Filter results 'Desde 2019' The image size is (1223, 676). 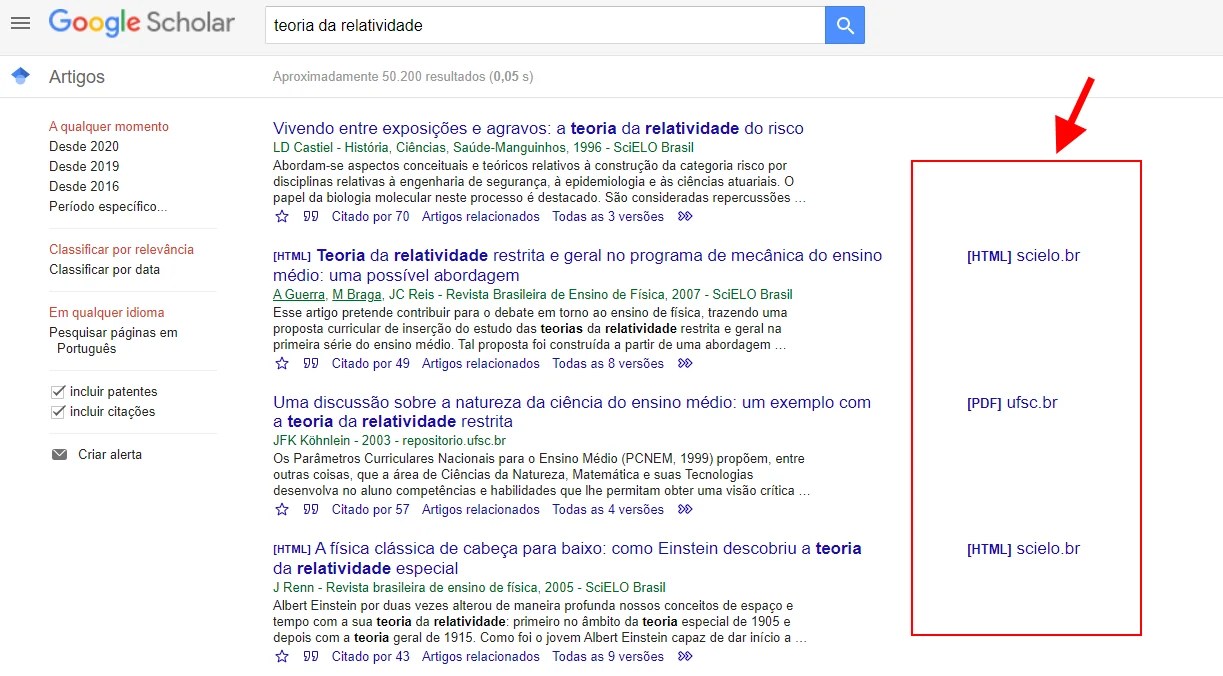coord(84,166)
